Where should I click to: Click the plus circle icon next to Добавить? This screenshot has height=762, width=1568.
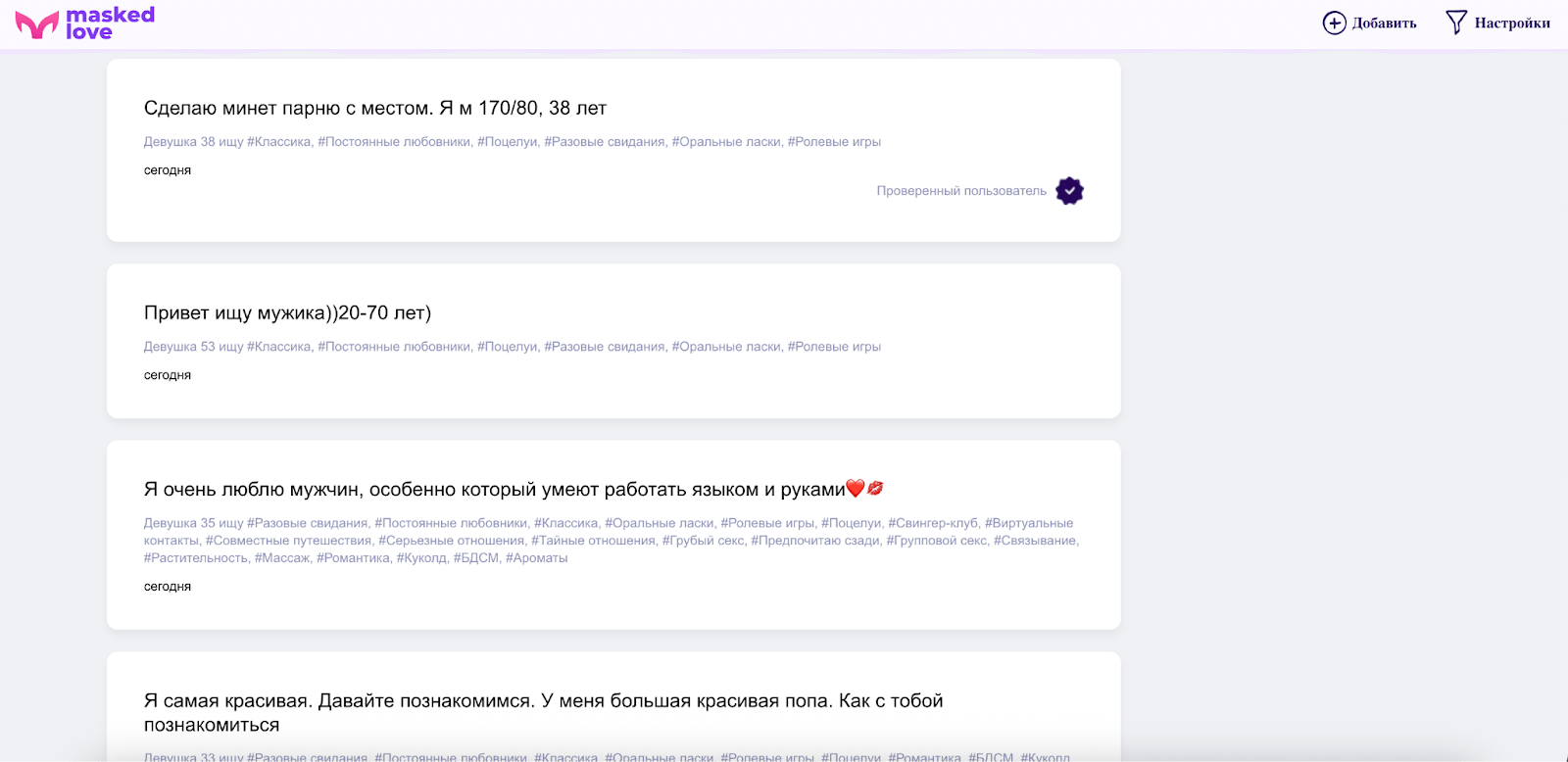point(1334,23)
